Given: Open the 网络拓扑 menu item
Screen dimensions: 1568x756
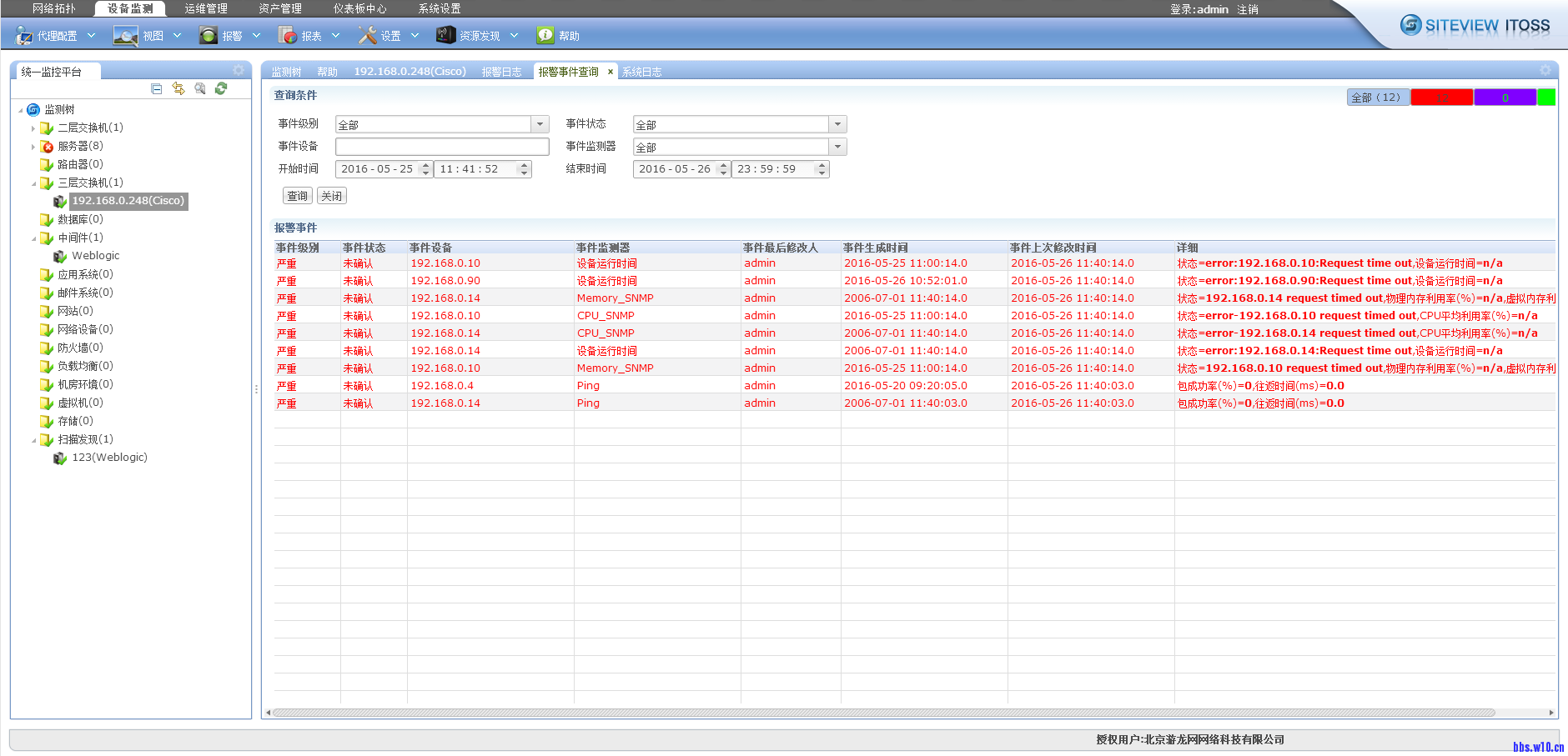Looking at the screenshot, I should 52,9.
